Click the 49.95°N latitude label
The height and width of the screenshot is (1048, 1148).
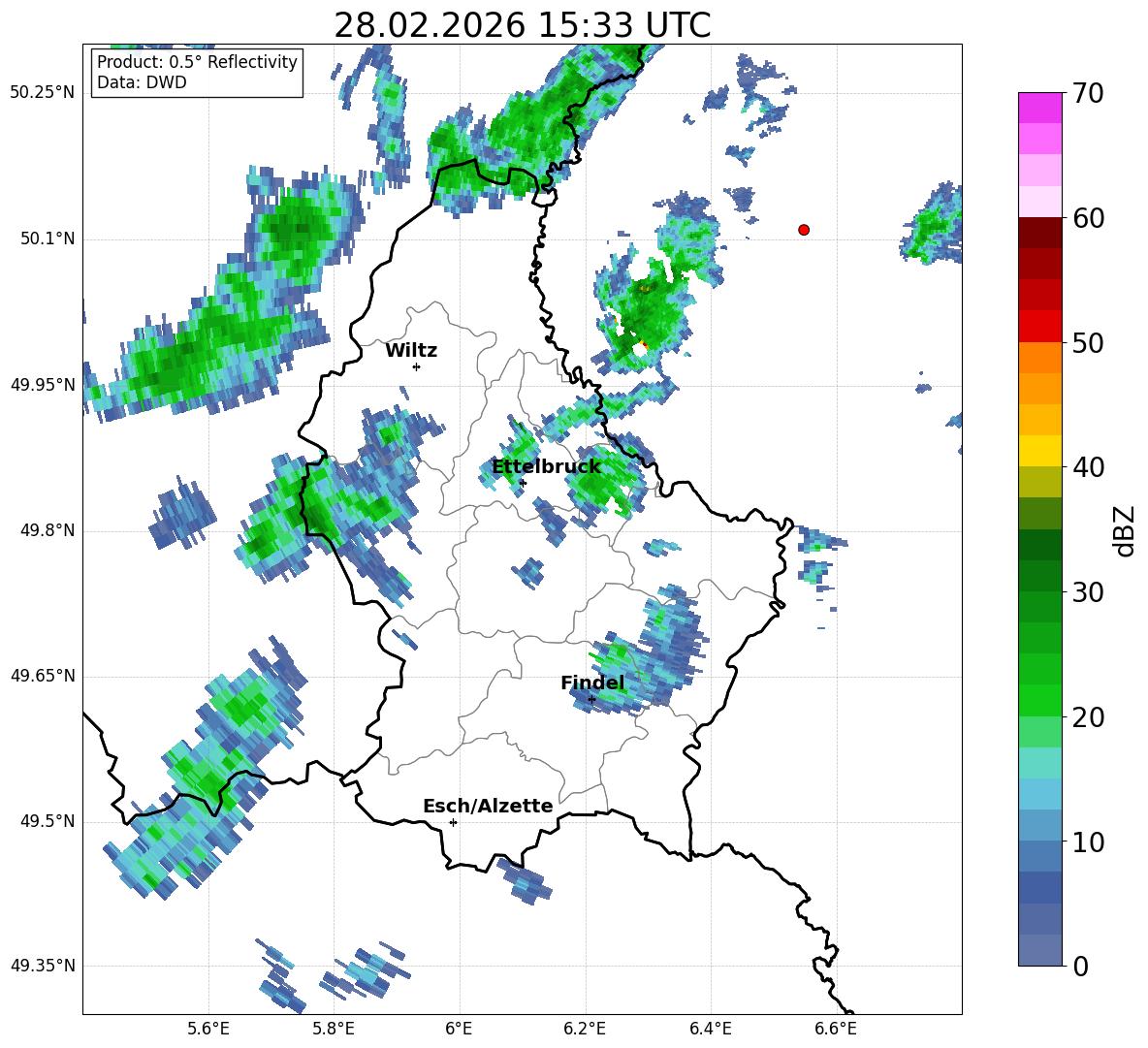[42, 385]
